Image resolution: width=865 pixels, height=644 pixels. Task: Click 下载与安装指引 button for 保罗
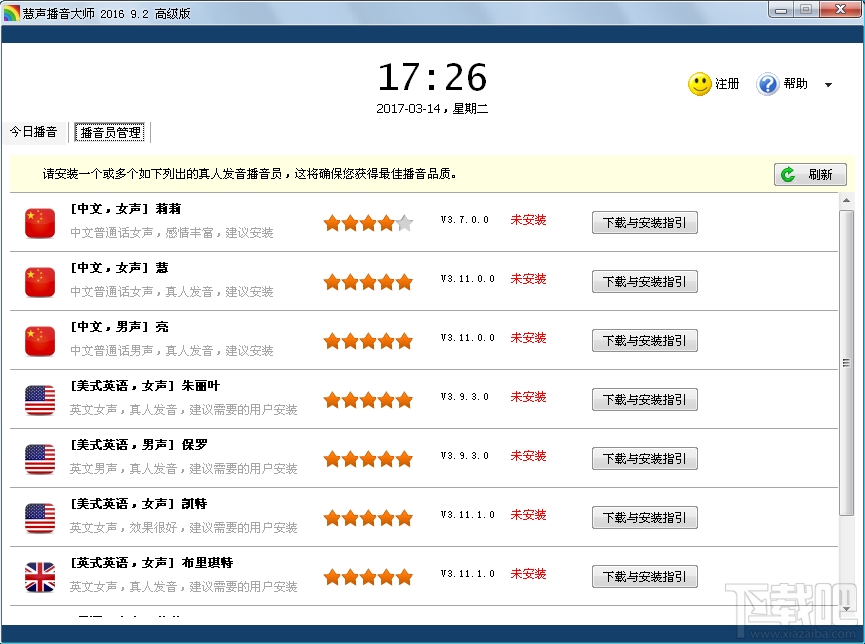click(644, 458)
